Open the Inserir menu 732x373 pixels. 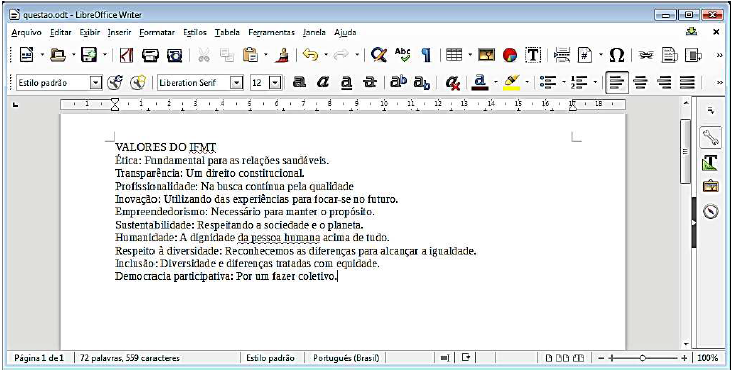tap(120, 32)
